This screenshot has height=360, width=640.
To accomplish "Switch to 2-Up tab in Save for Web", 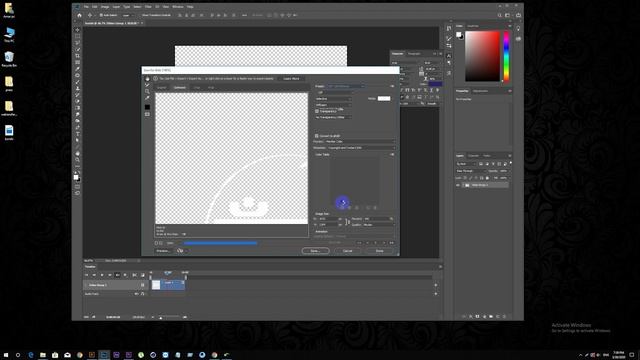I will (x=197, y=88).
